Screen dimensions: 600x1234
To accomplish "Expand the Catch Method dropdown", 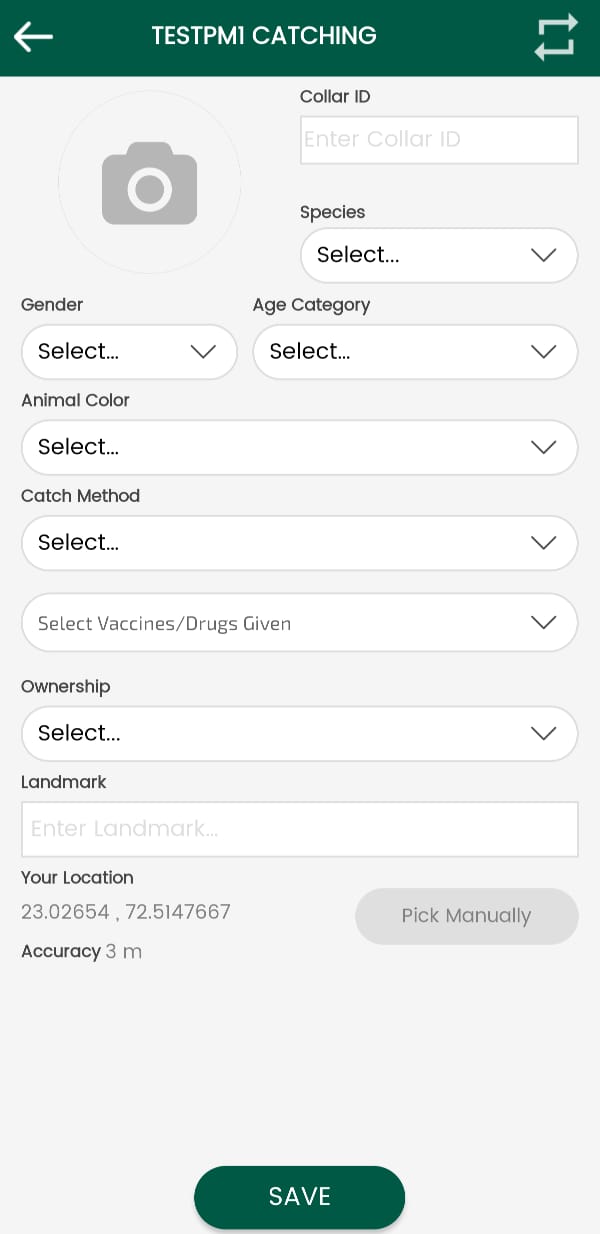I will (280, 543).
